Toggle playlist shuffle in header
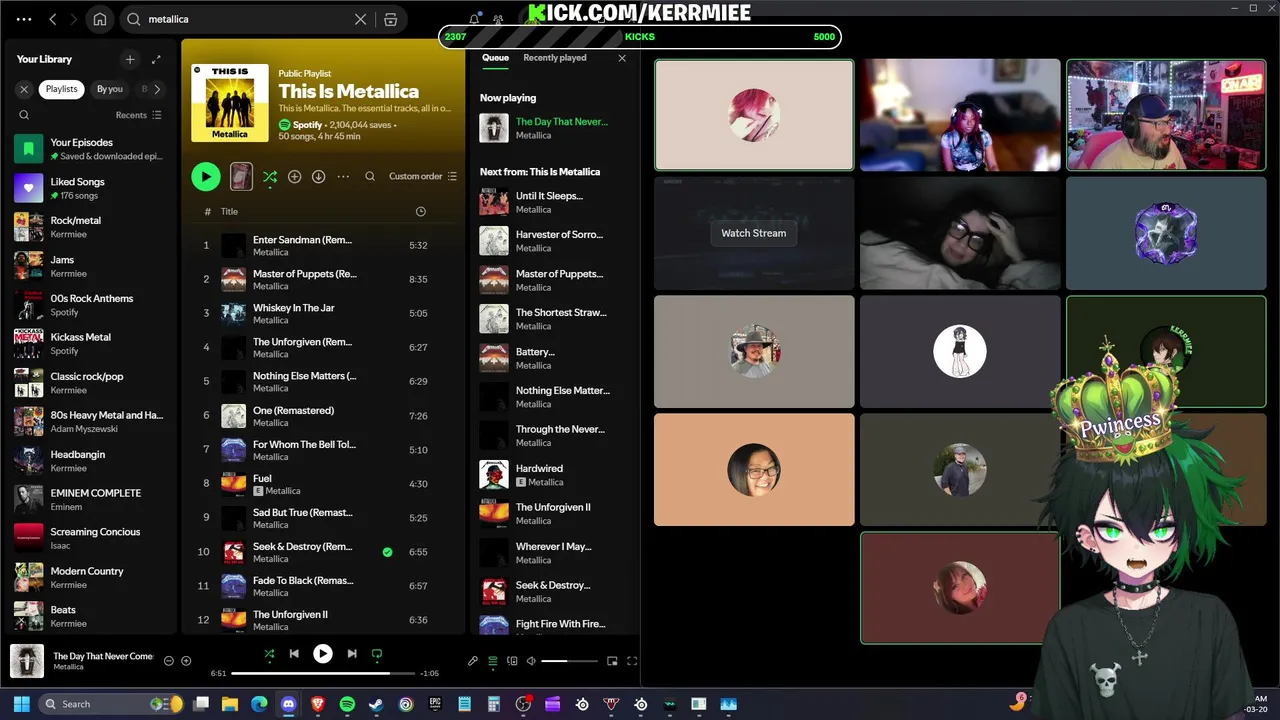 [x=270, y=176]
